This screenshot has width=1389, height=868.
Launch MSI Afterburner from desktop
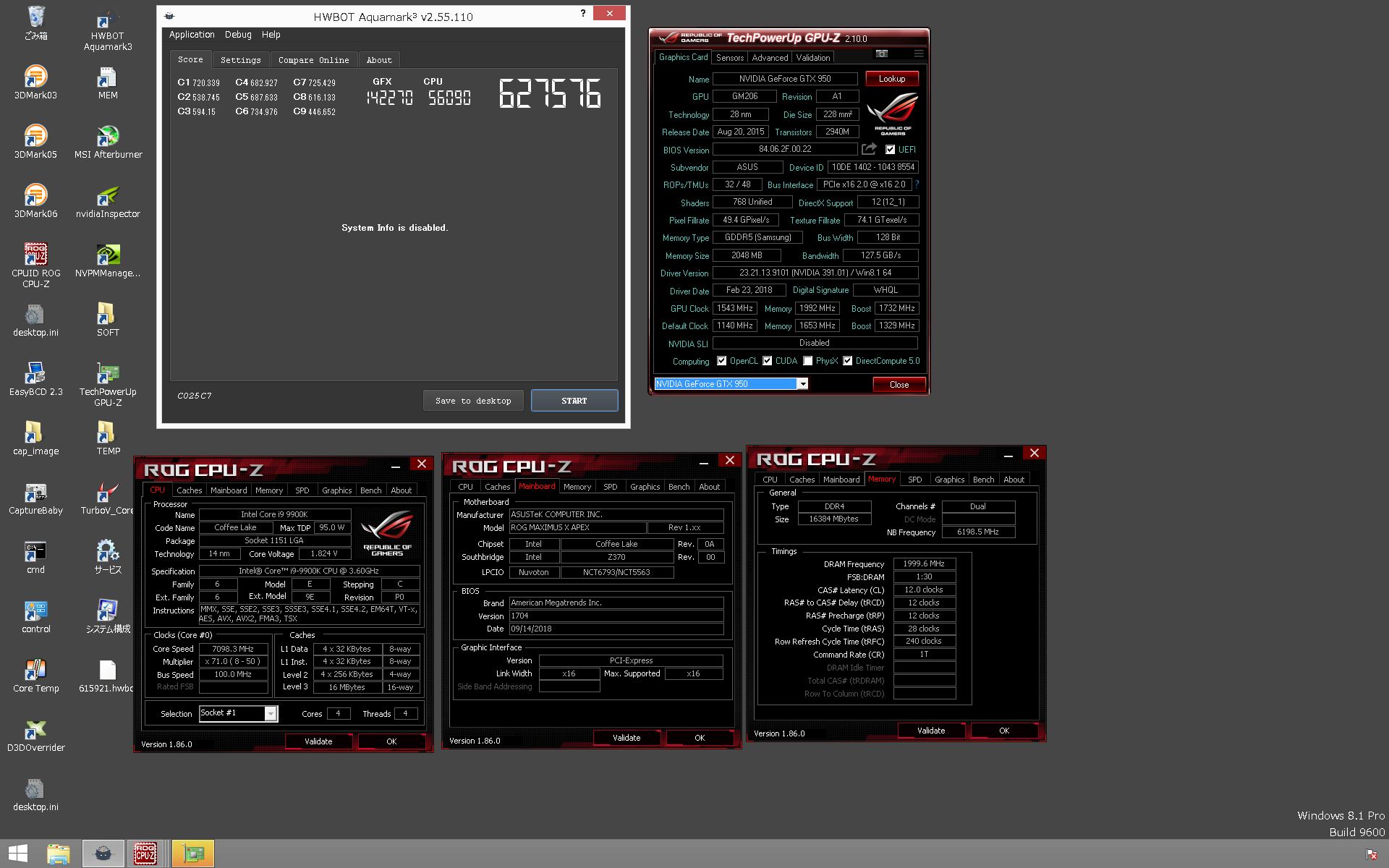108,141
